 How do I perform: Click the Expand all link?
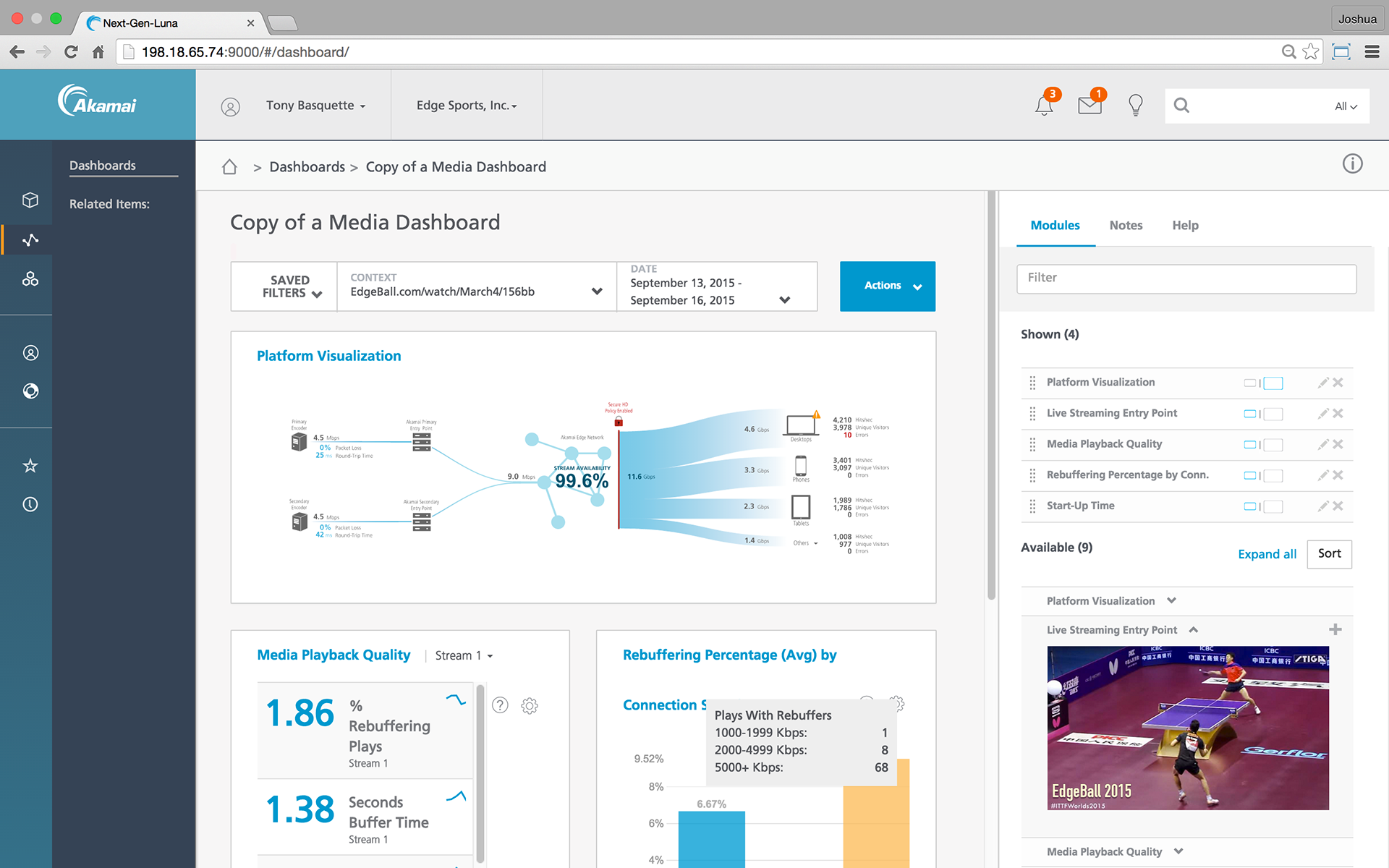tap(1267, 554)
